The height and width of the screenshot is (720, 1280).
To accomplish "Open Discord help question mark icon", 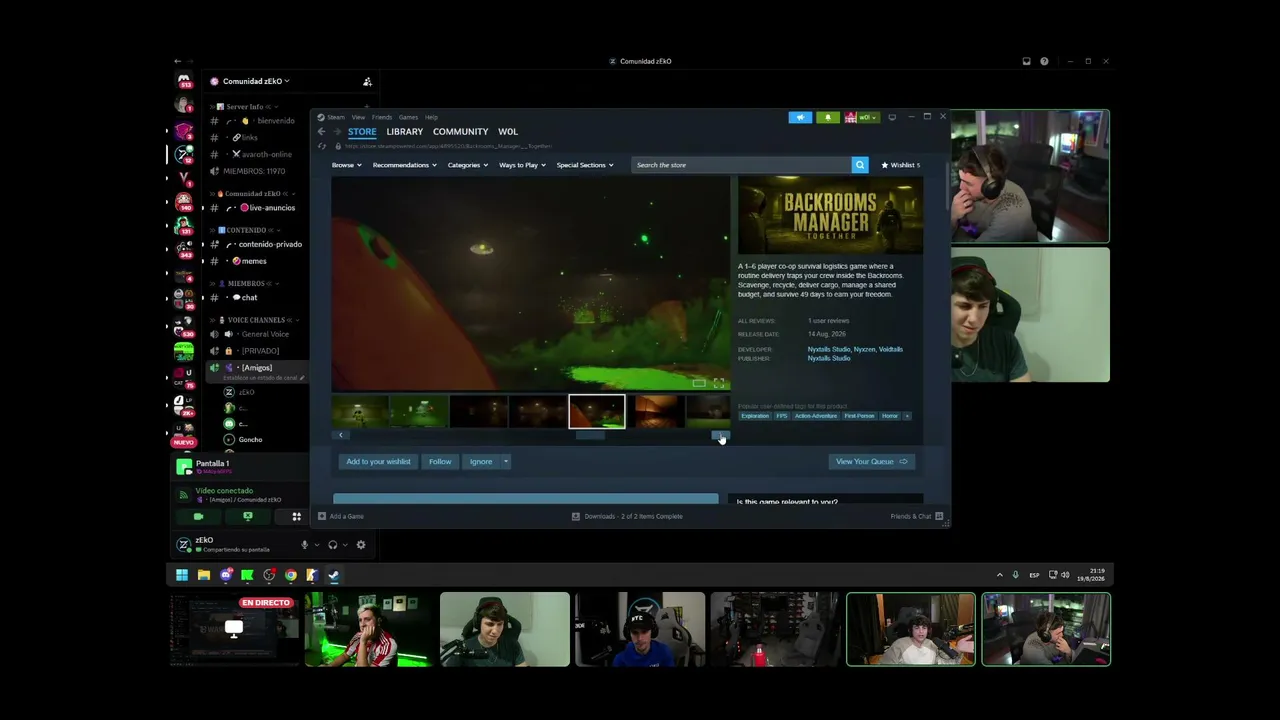I will pyautogui.click(x=1044, y=61).
